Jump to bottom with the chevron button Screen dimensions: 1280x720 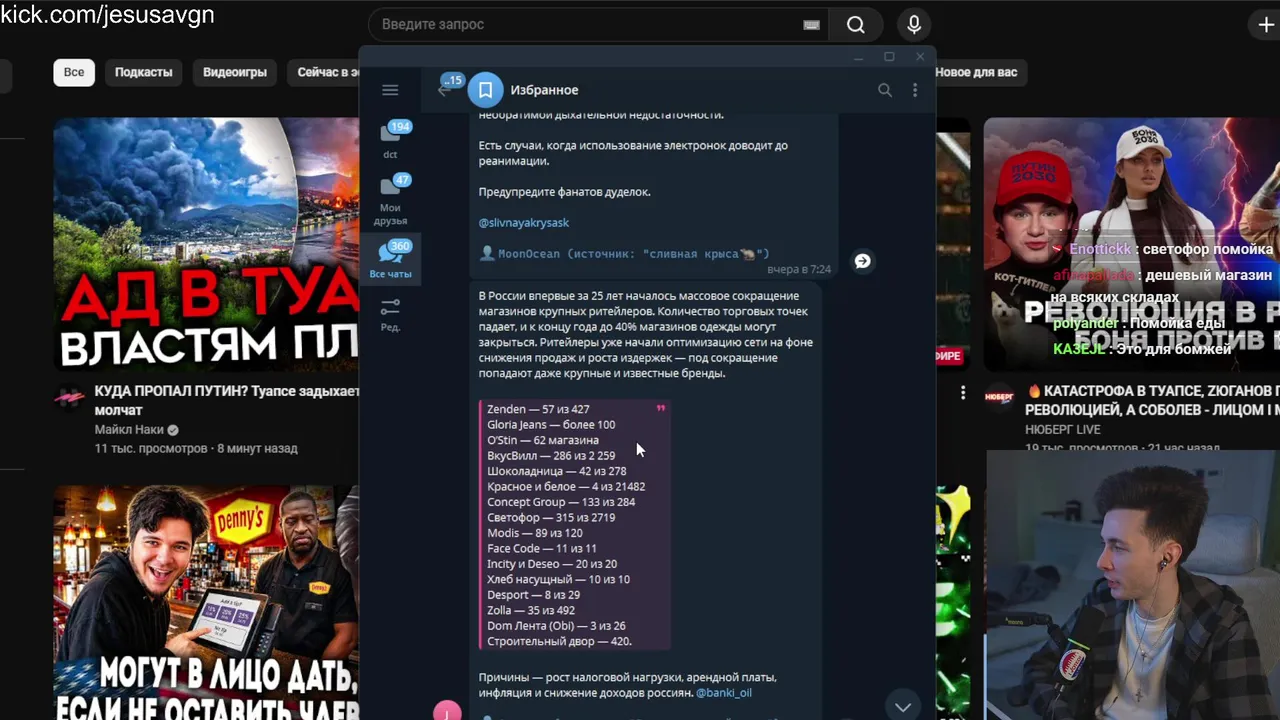[x=903, y=707]
